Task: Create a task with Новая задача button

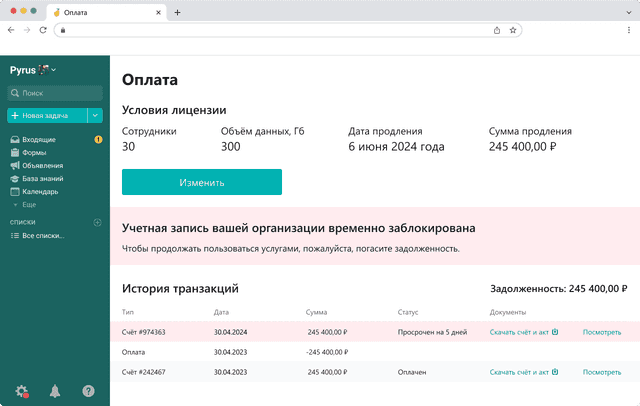Action: [47, 115]
